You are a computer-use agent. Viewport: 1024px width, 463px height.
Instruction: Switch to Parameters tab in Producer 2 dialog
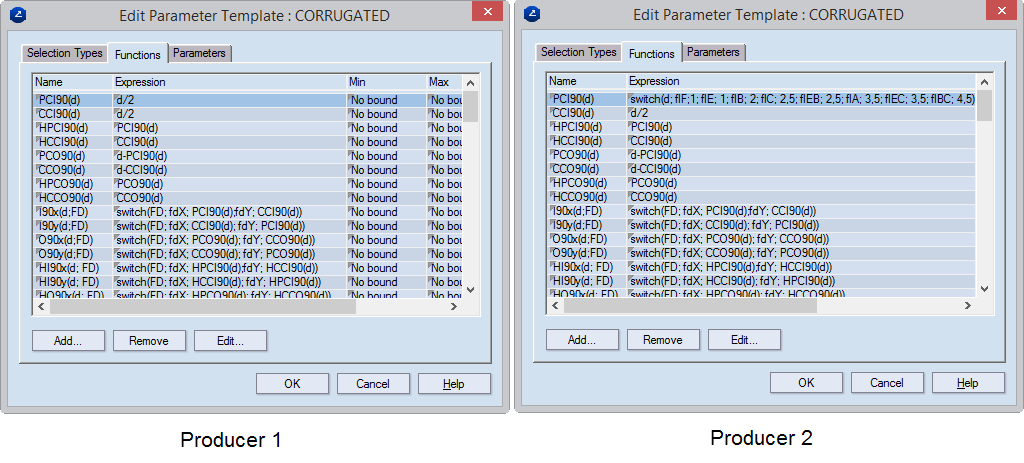(714, 52)
